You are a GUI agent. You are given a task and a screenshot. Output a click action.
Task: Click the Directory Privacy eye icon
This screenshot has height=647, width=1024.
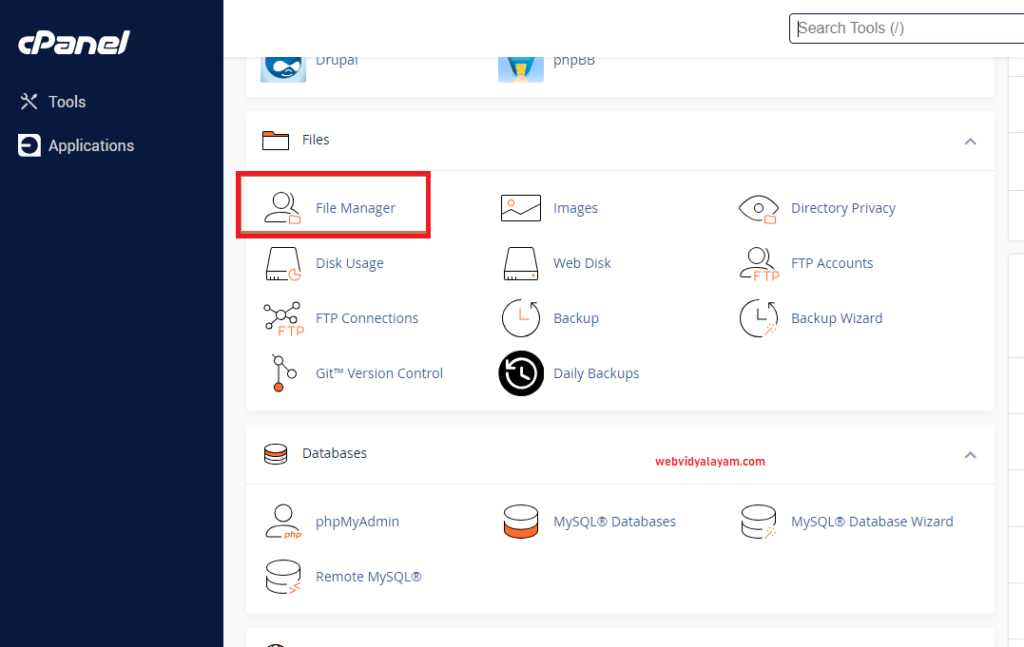coord(758,208)
